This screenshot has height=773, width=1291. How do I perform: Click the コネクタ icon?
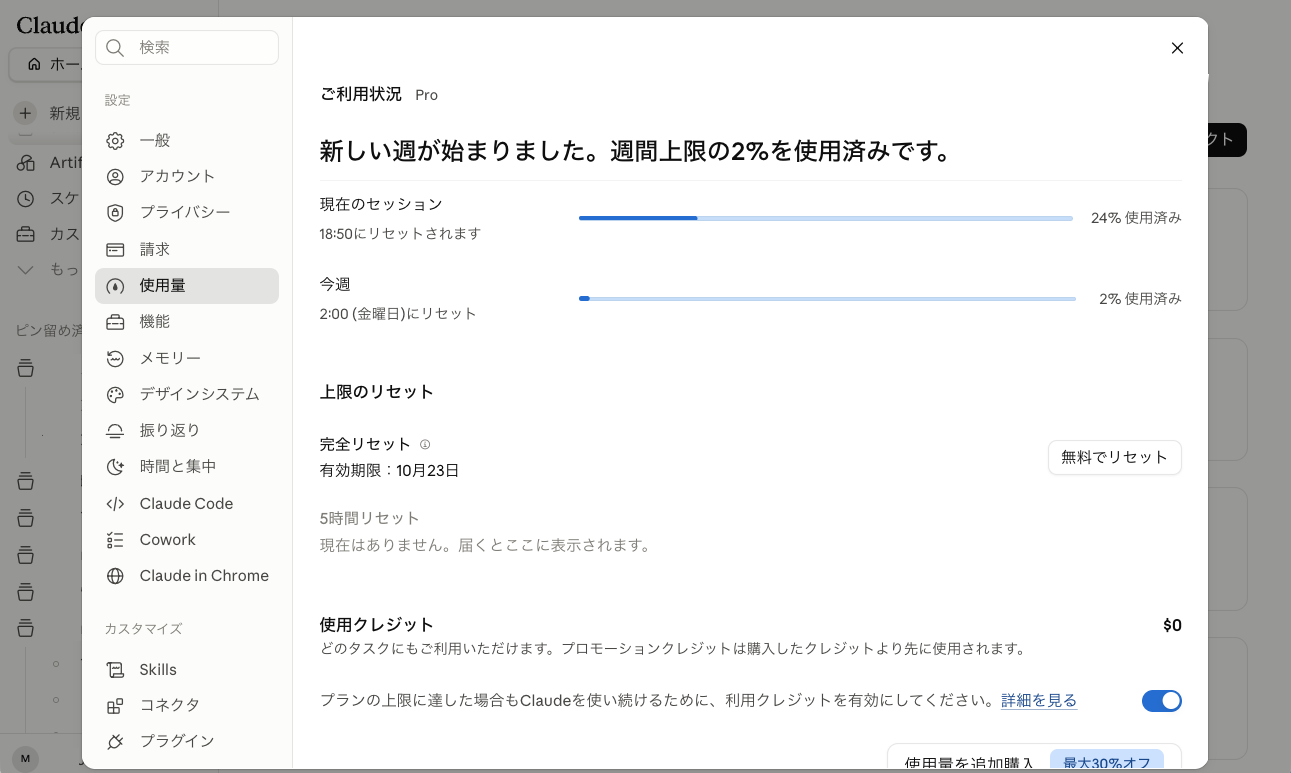tap(115, 706)
